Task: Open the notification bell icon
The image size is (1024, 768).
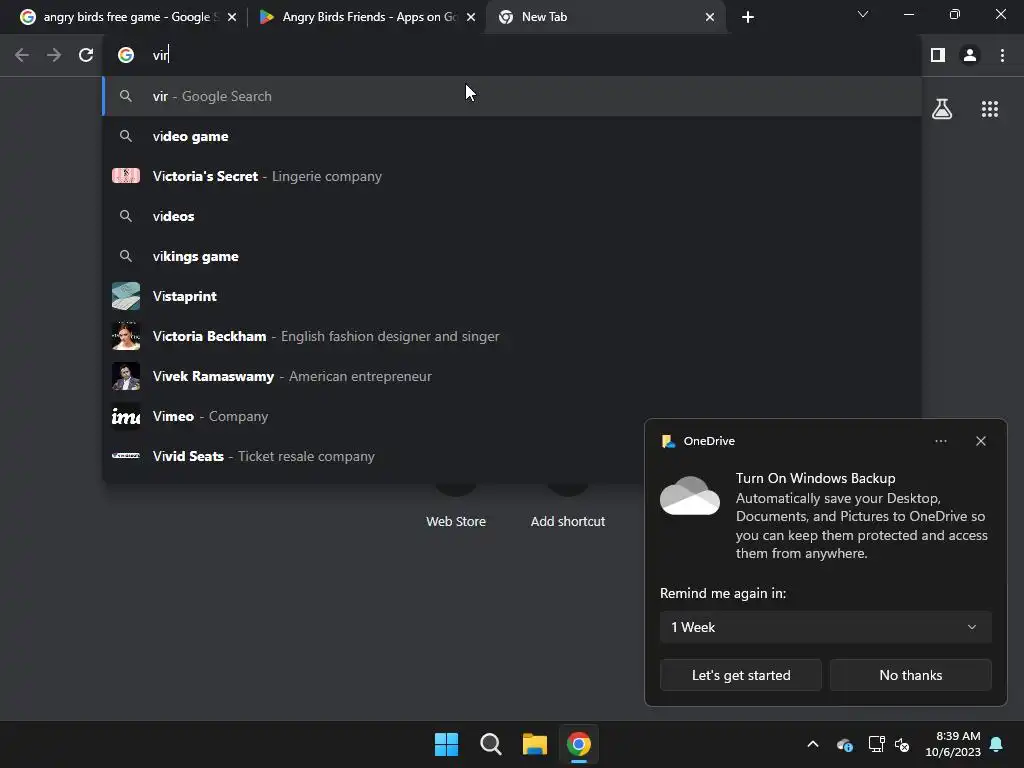Action: point(996,744)
